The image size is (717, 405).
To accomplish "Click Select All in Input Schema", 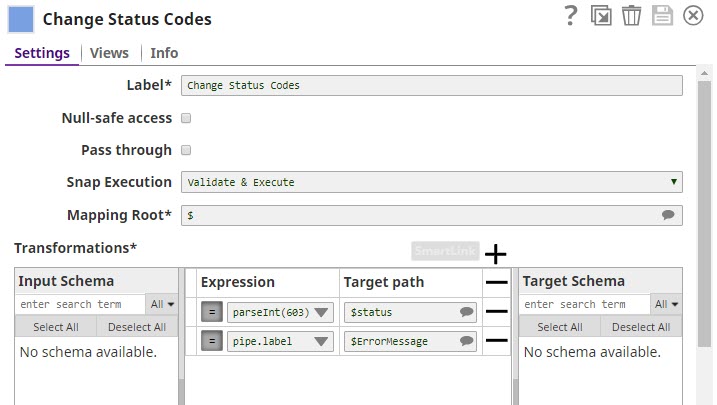I will pyautogui.click(x=56, y=327).
